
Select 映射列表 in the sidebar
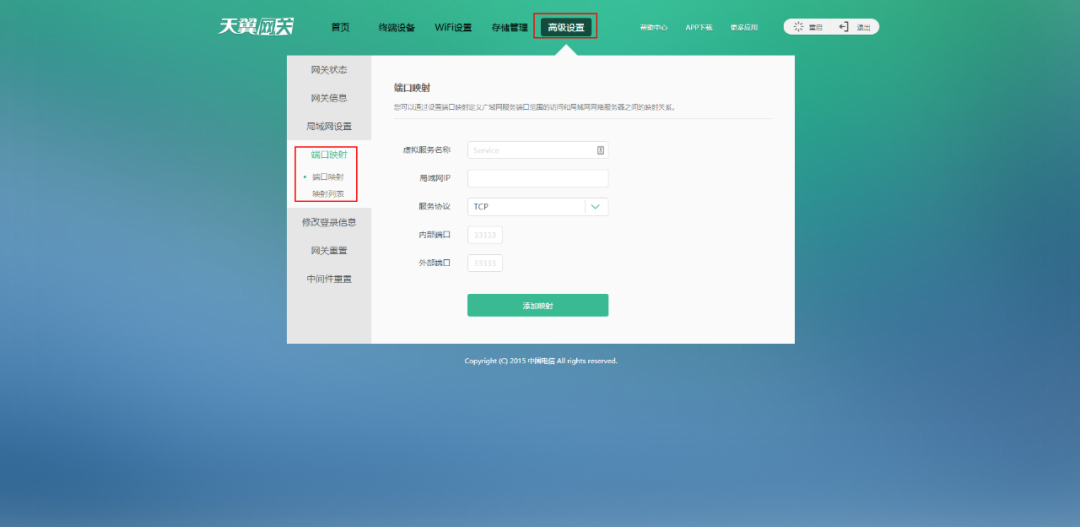tap(328, 193)
